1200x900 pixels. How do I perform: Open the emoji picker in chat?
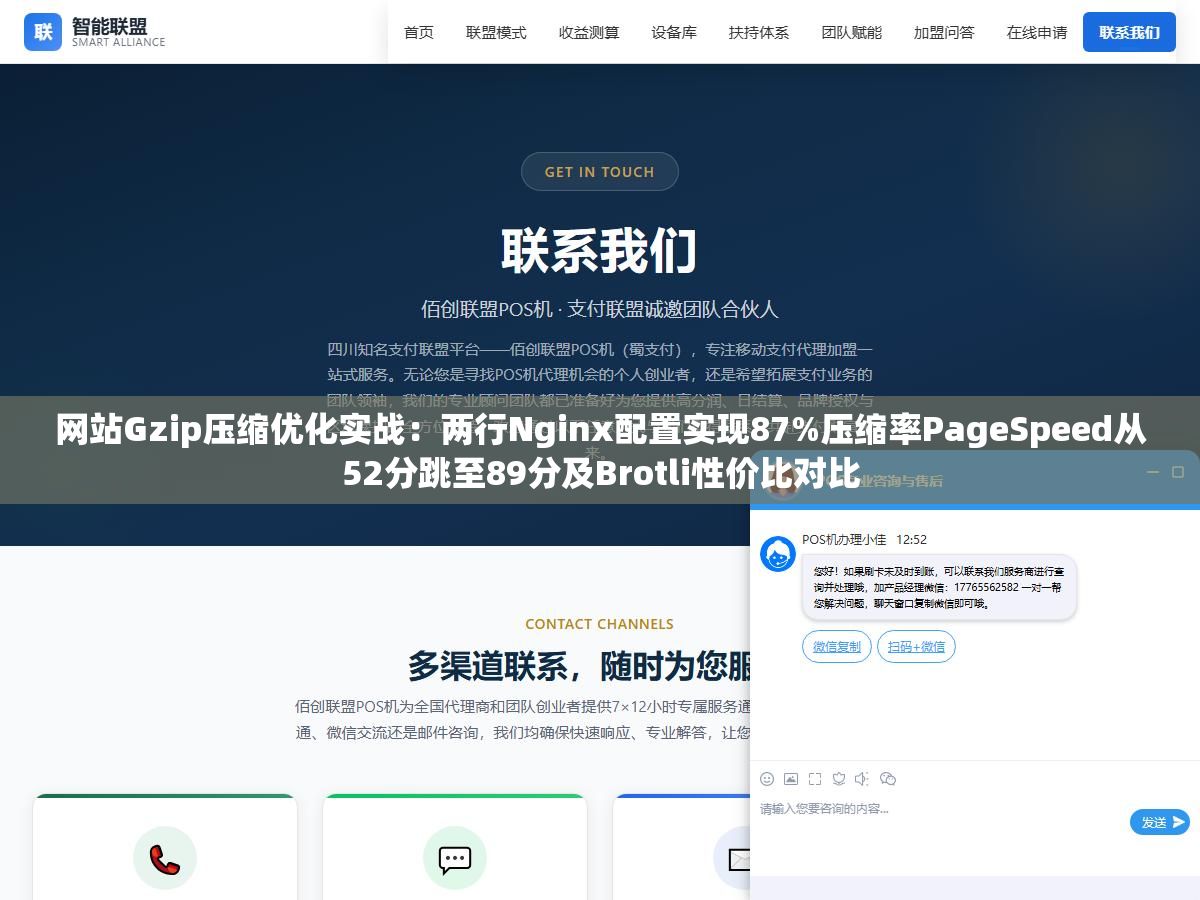767,779
